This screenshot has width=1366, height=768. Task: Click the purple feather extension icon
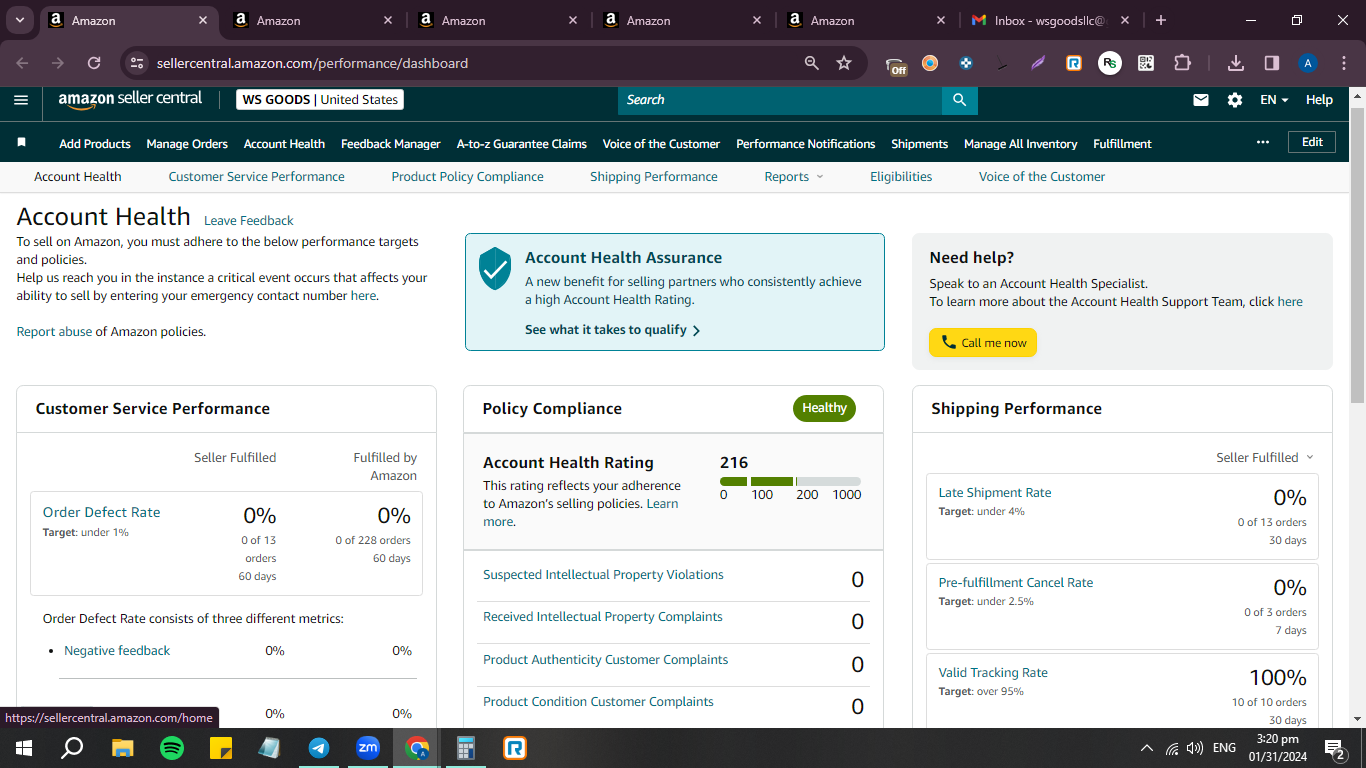tap(1038, 63)
